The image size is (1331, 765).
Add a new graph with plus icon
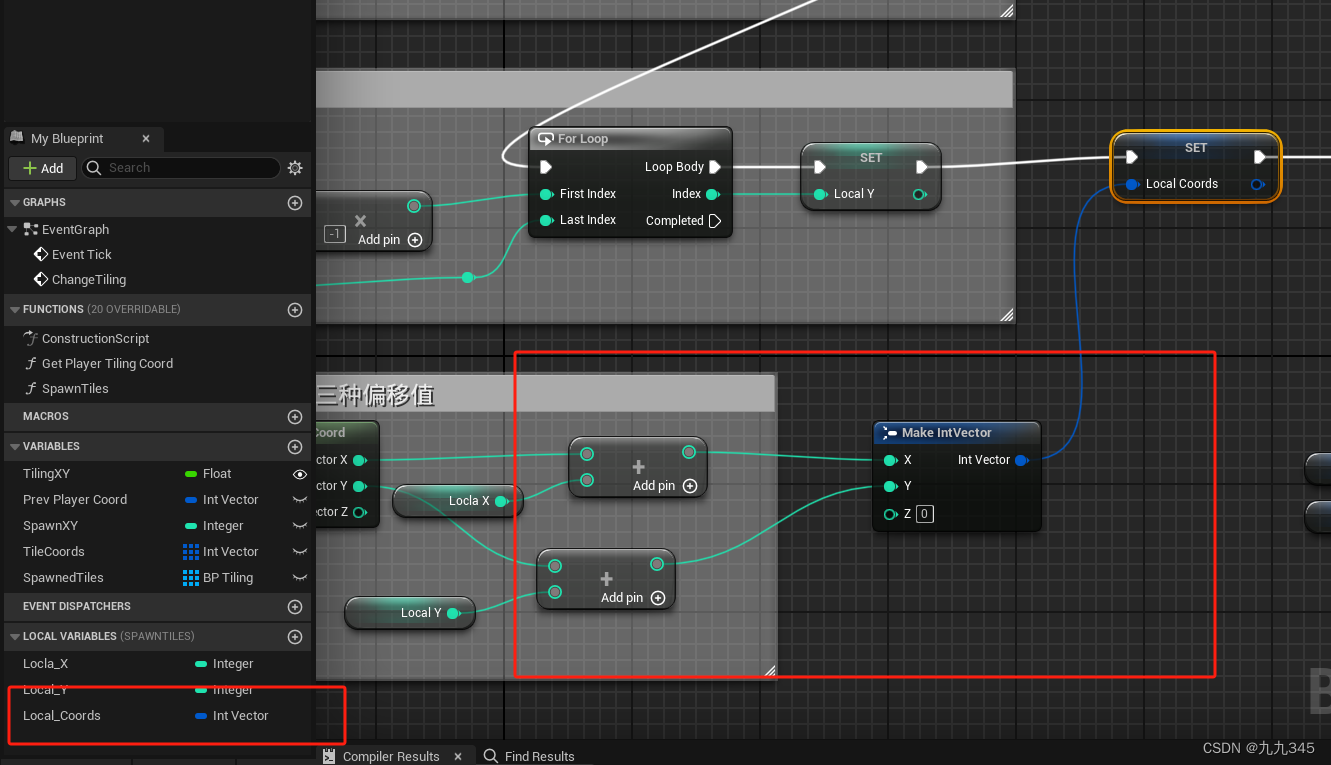tap(295, 203)
